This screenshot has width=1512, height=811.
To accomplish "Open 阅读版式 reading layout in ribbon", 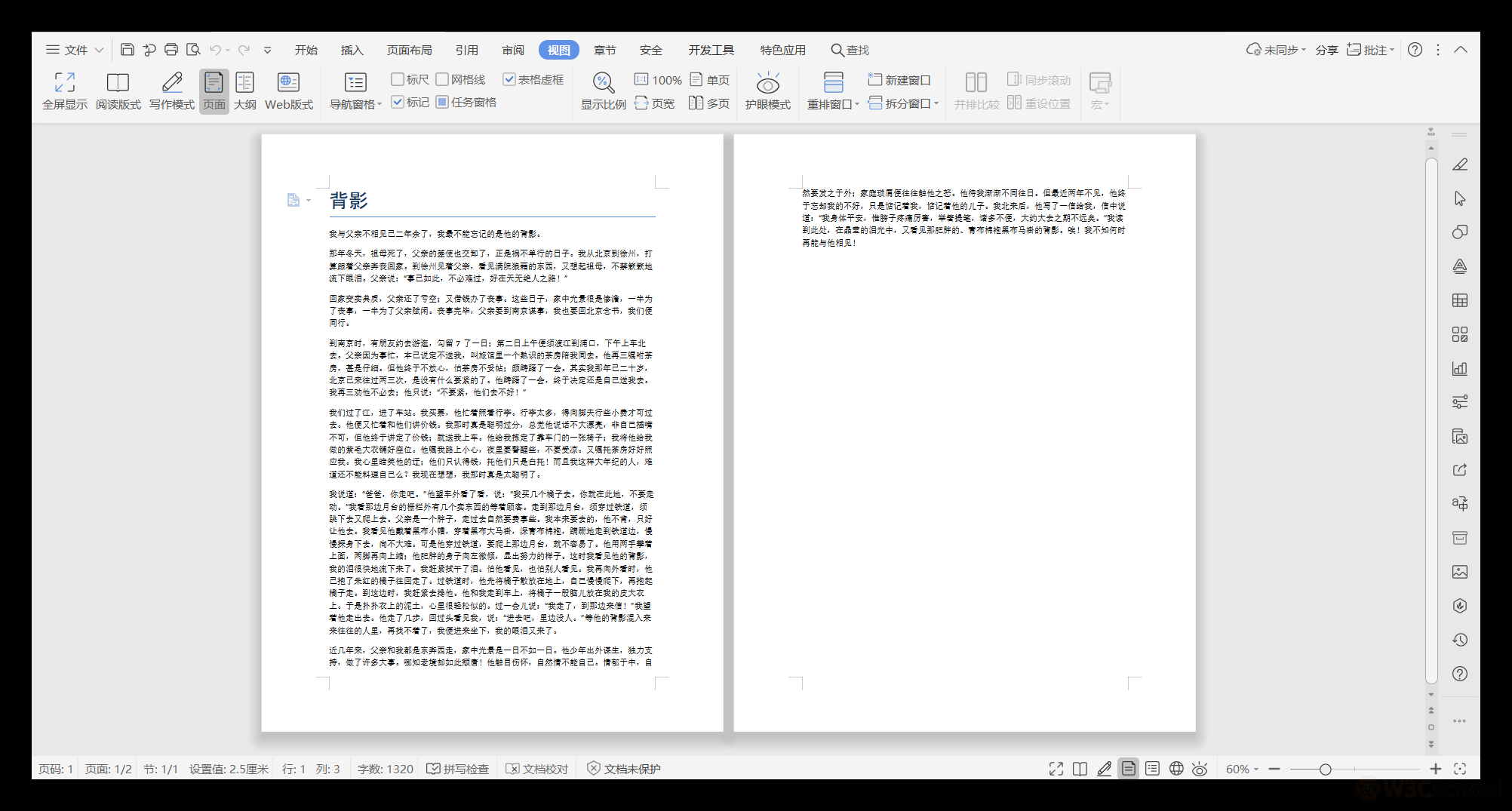I will (118, 91).
